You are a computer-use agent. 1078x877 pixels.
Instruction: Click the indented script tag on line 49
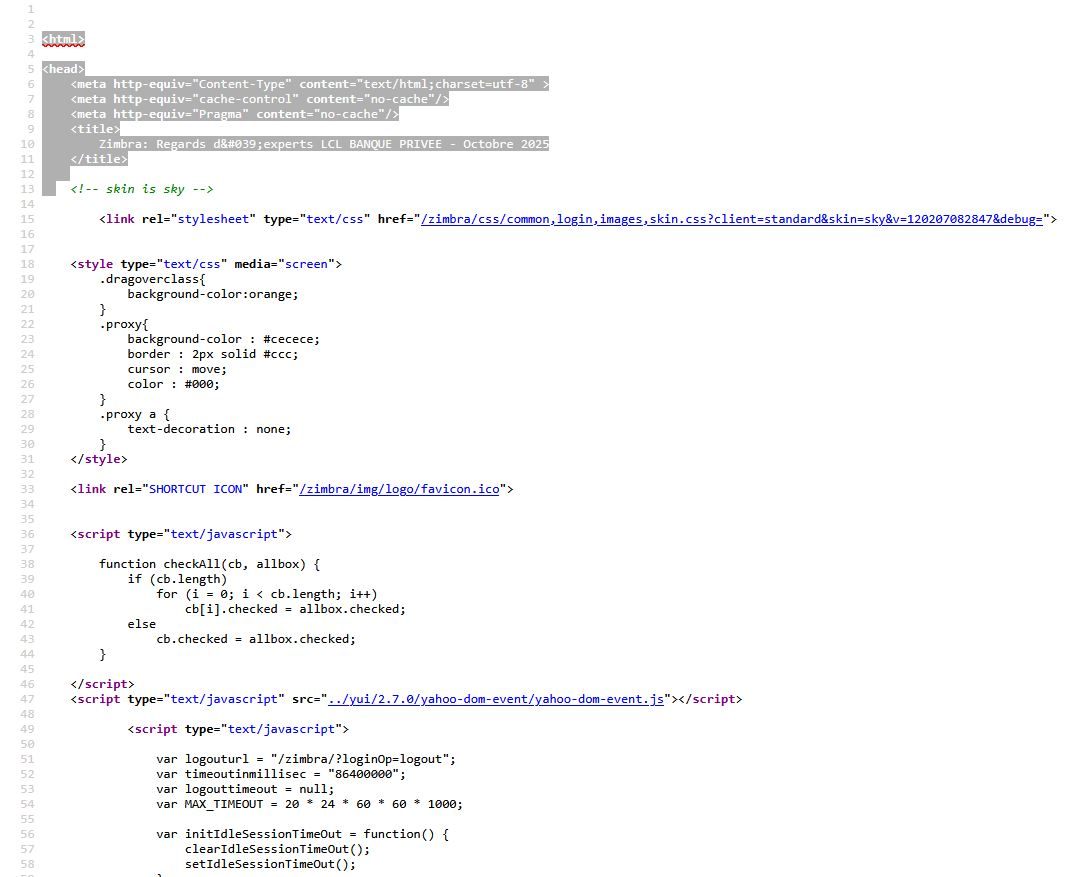(x=238, y=729)
